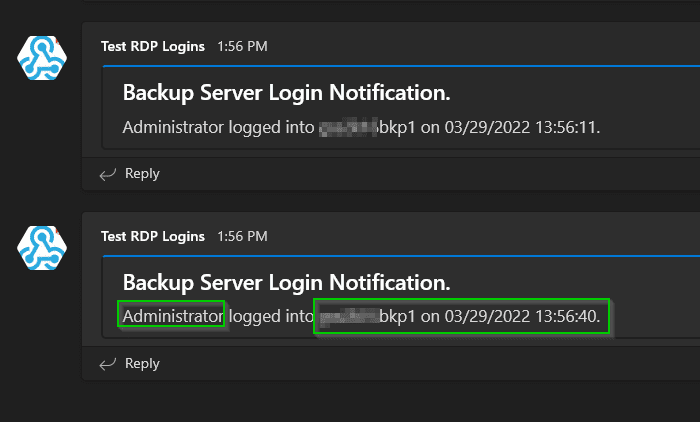Click the first Backup Server Login Notification title
700x422 pixels.
(x=286, y=93)
